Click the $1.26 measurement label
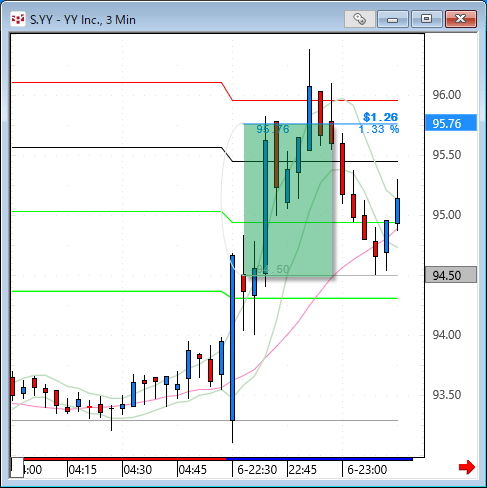The image size is (487, 488). [380, 117]
